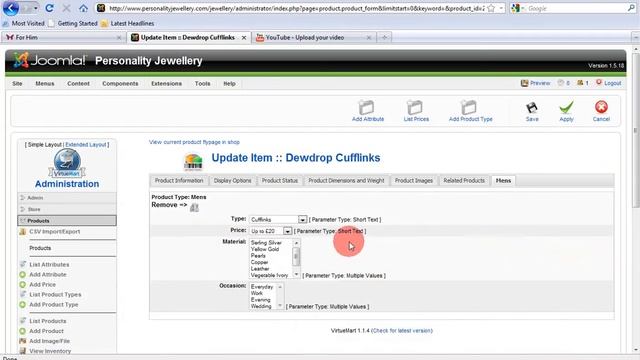This screenshot has width=640, height=360.
Task: Switch to the Product Information tab
Action: tap(179, 180)
